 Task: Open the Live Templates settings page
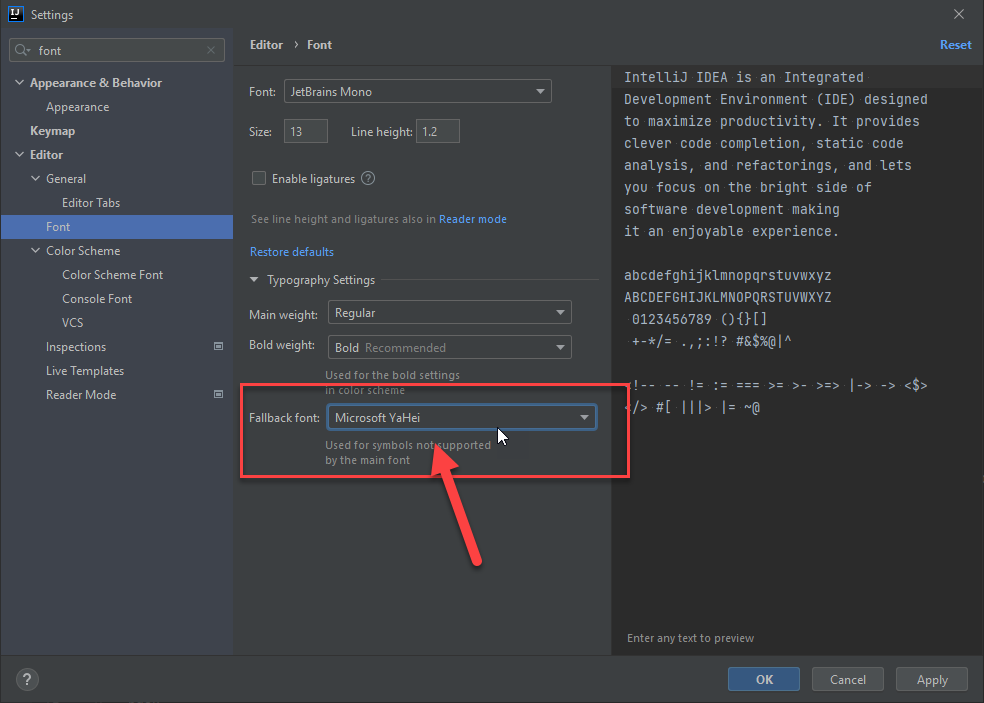point(85,371)
